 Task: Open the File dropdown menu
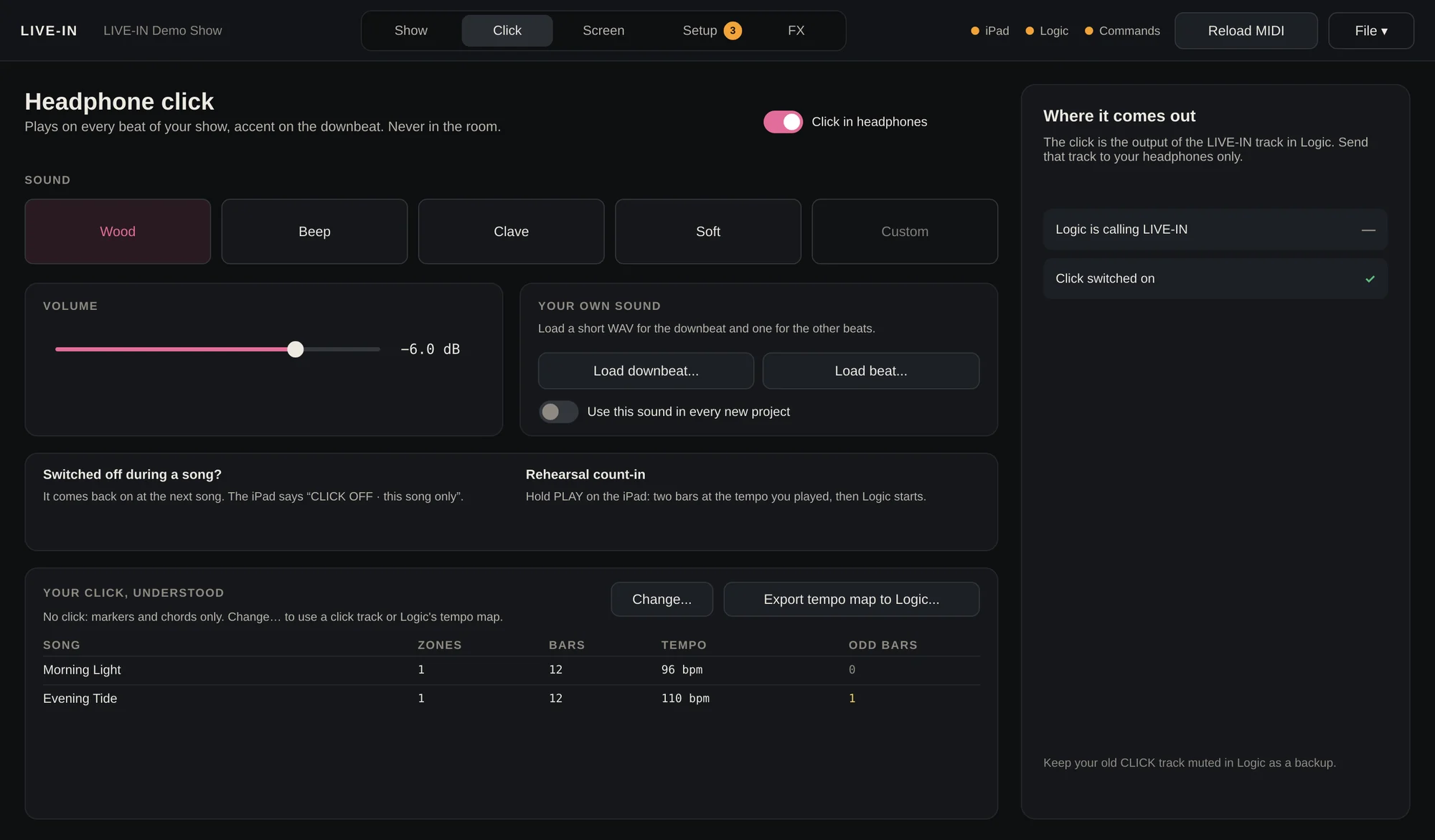[x=1371, y=31]
